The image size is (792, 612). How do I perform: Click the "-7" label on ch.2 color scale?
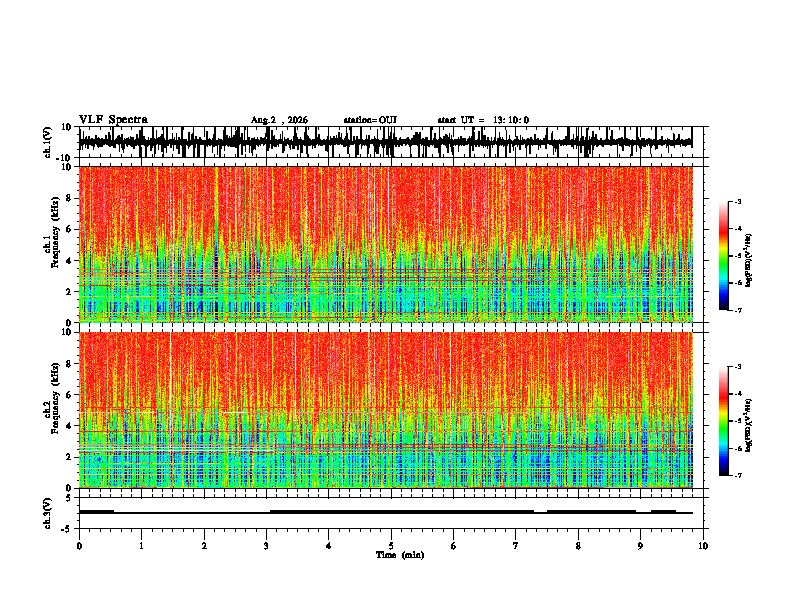(x=737, y=475)
